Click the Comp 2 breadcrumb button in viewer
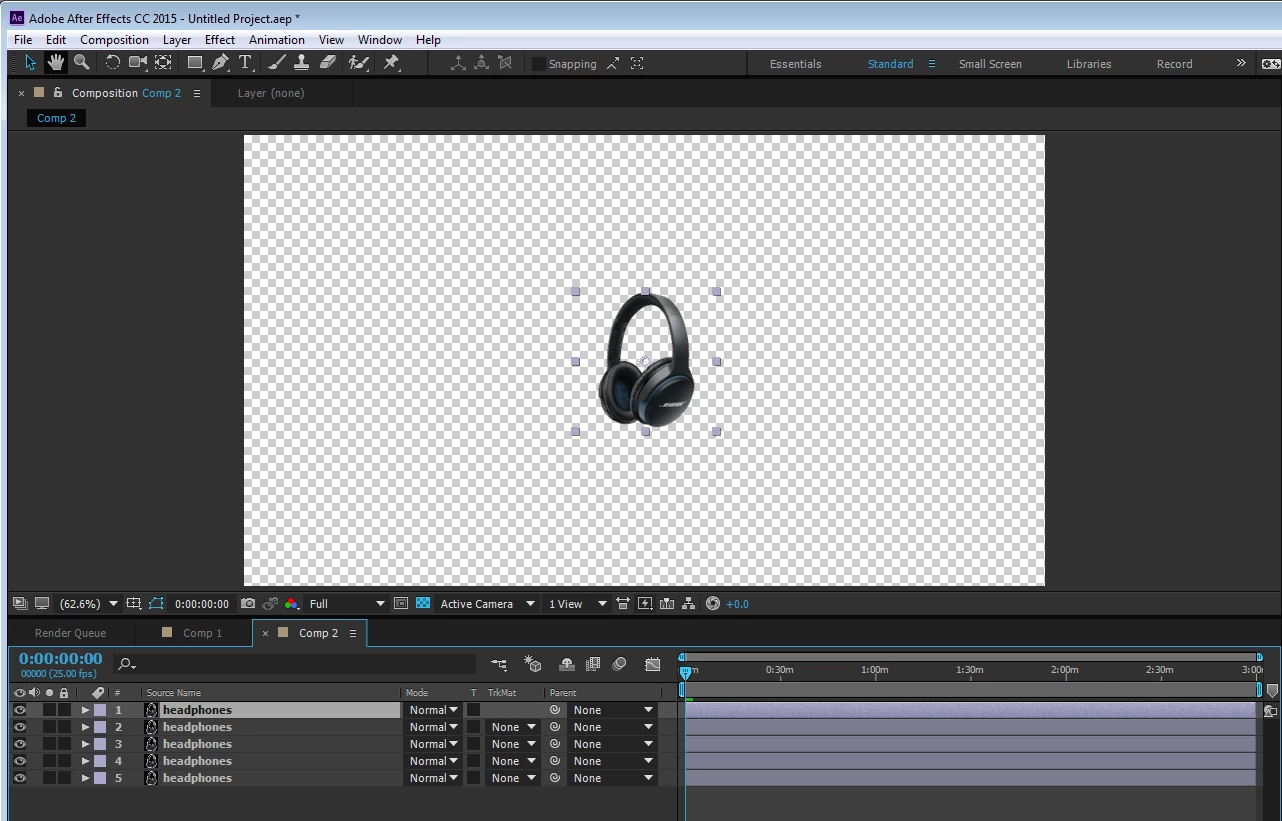 pyautogui.click(x=56, y=118)
